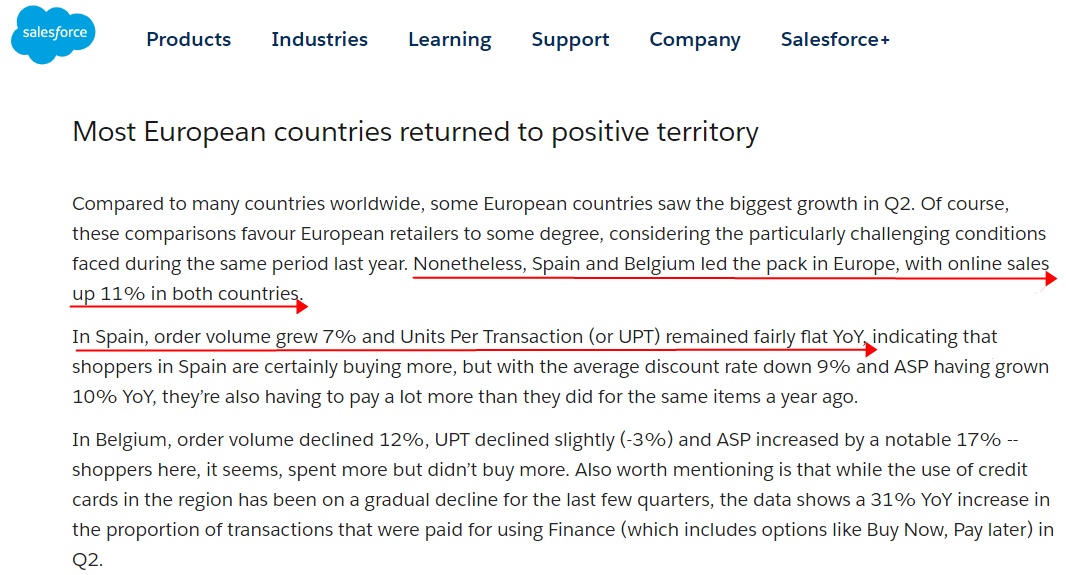This screenshot has height=575, width=1066.
Task: Click the heading 'Most European countries returned to positive territory'
Action: coord(415,131)
